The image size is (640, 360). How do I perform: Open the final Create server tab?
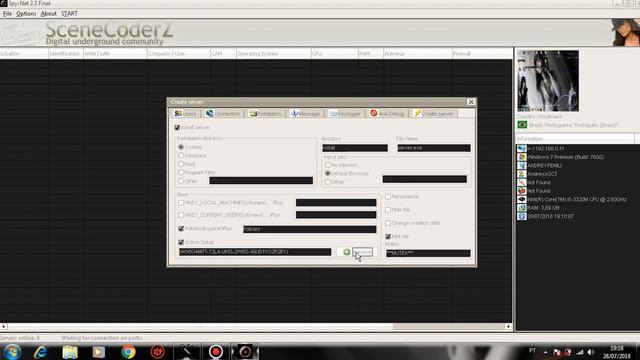tap(433, 113)
